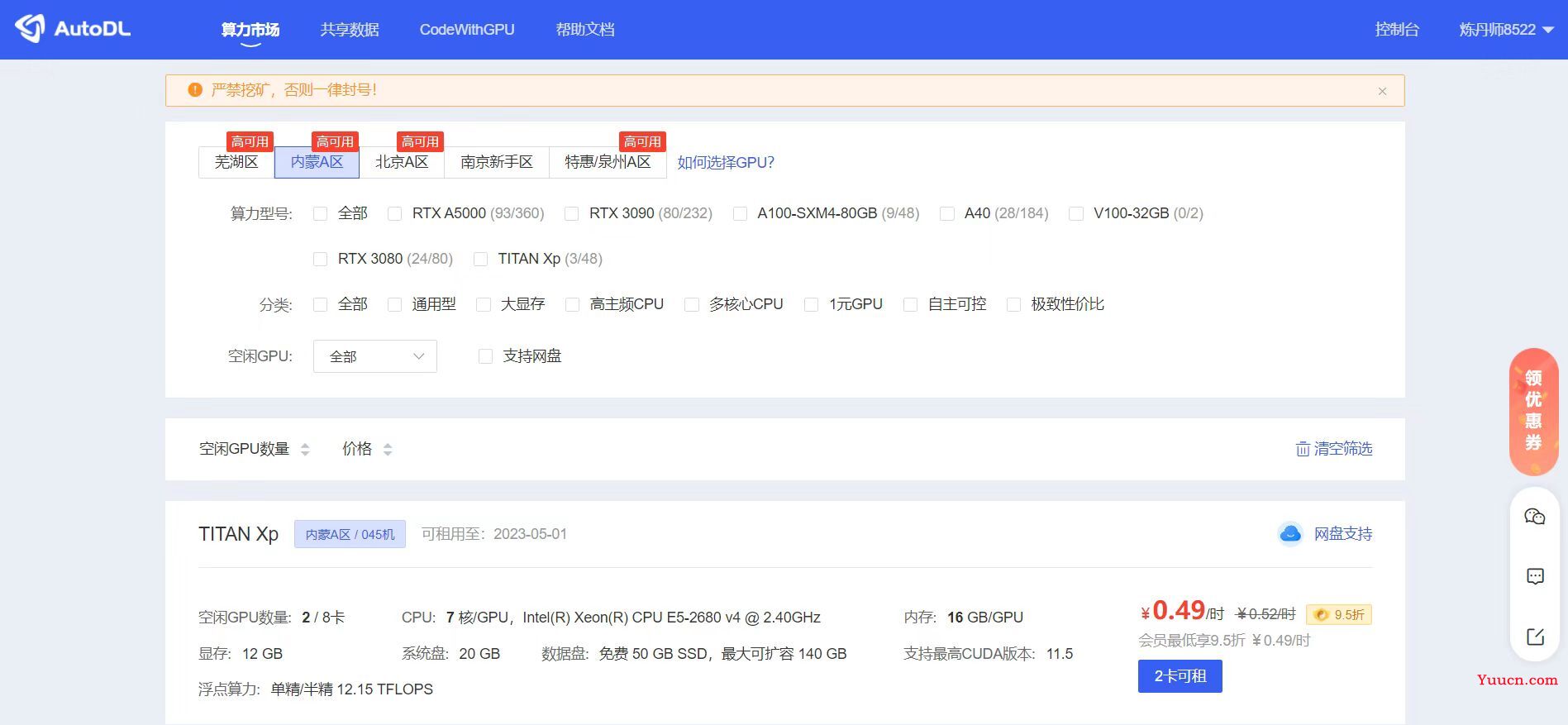Open the 空闲GPU 全部 dropdown
1568x725 pixels.
coord(375,356)
